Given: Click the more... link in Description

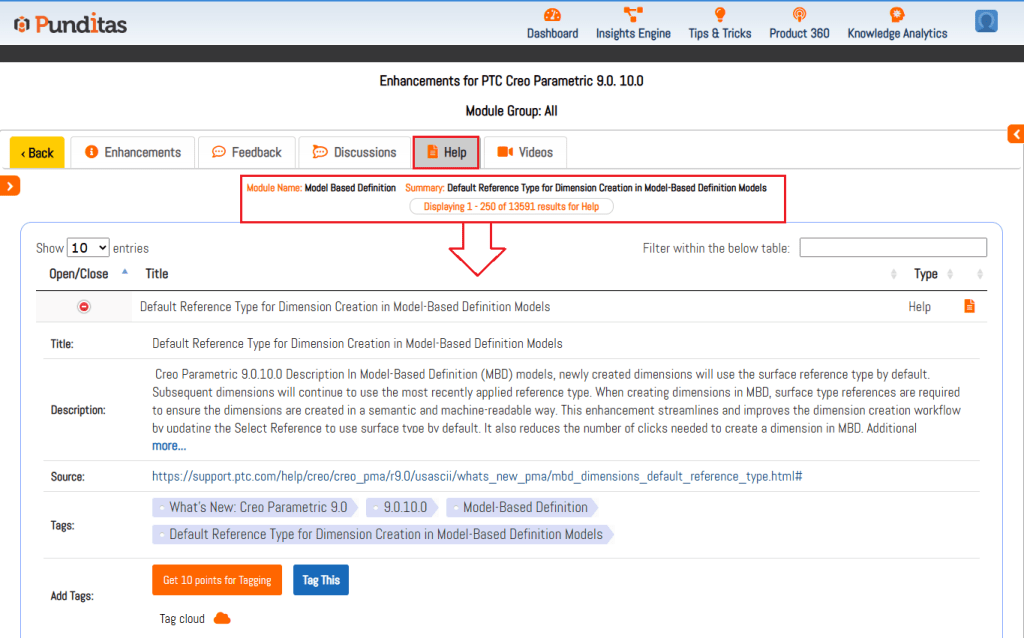Looking at the screenshot, I should [x=169, y=446].
